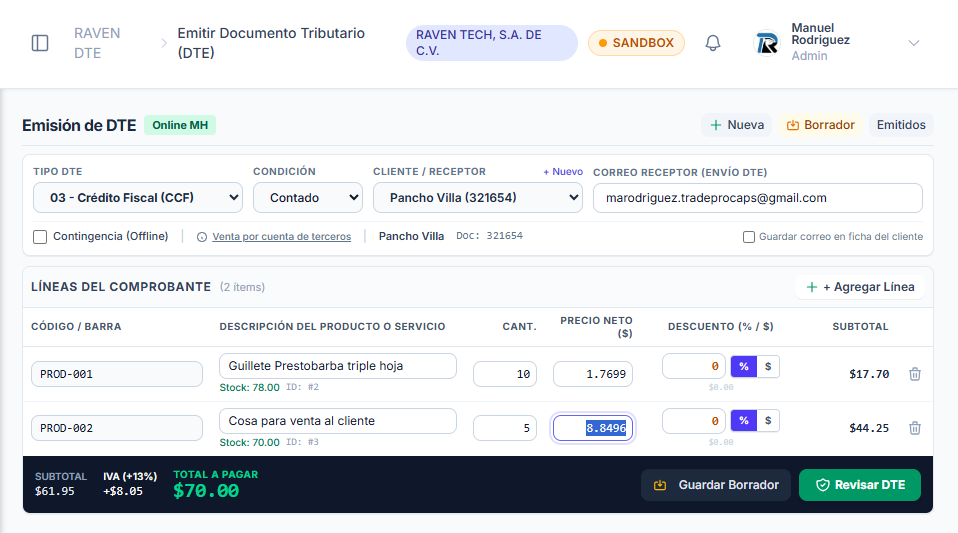This screenshot has width=958, height=533.
Task: Click the breadcrumb chevron after RAVEN DTE
Action: point(164,43)
